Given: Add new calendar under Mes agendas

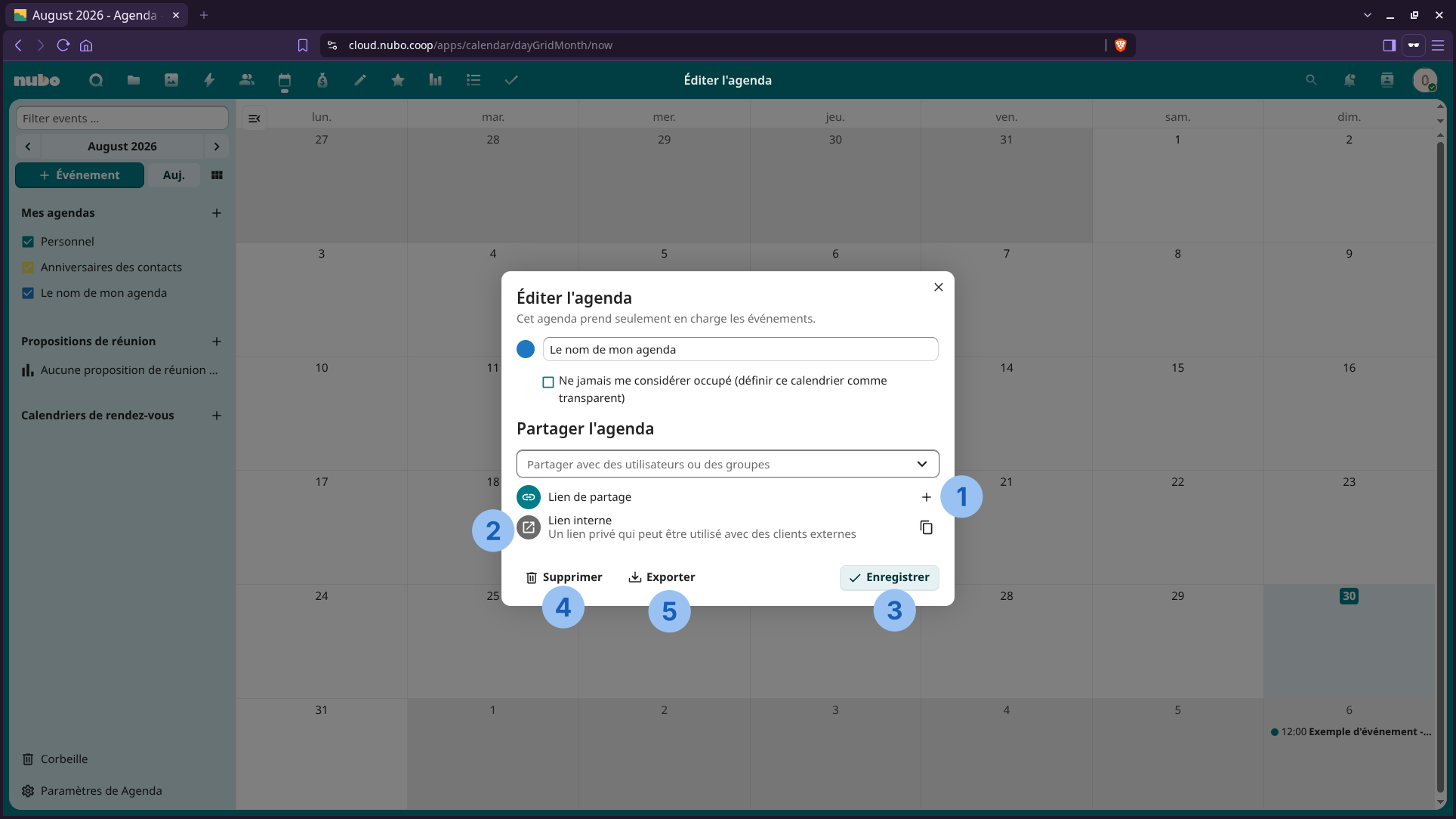Looking at the screenshot, I should pos(217,213).
